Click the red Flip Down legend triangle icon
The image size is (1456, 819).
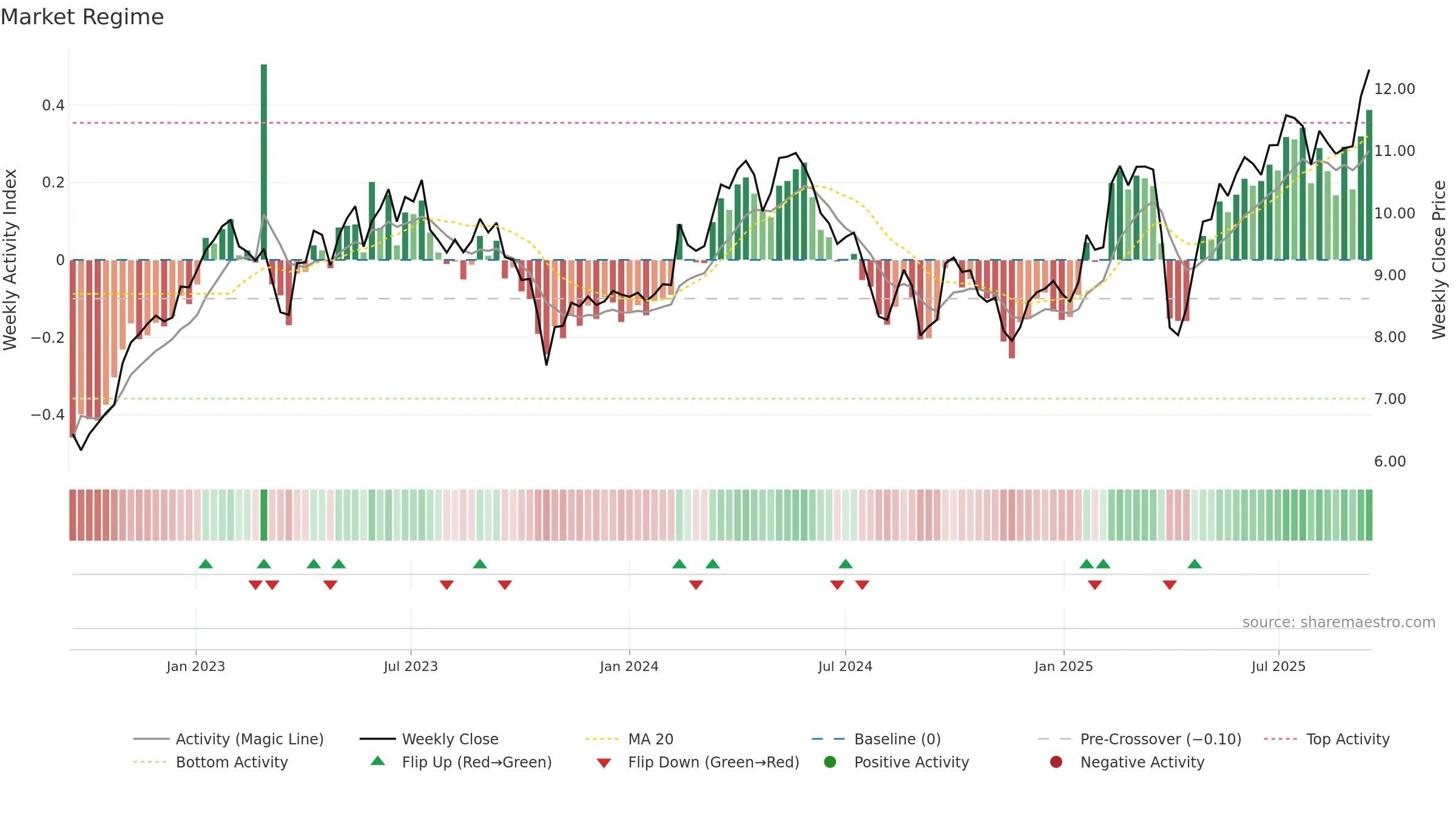[604, 763]
